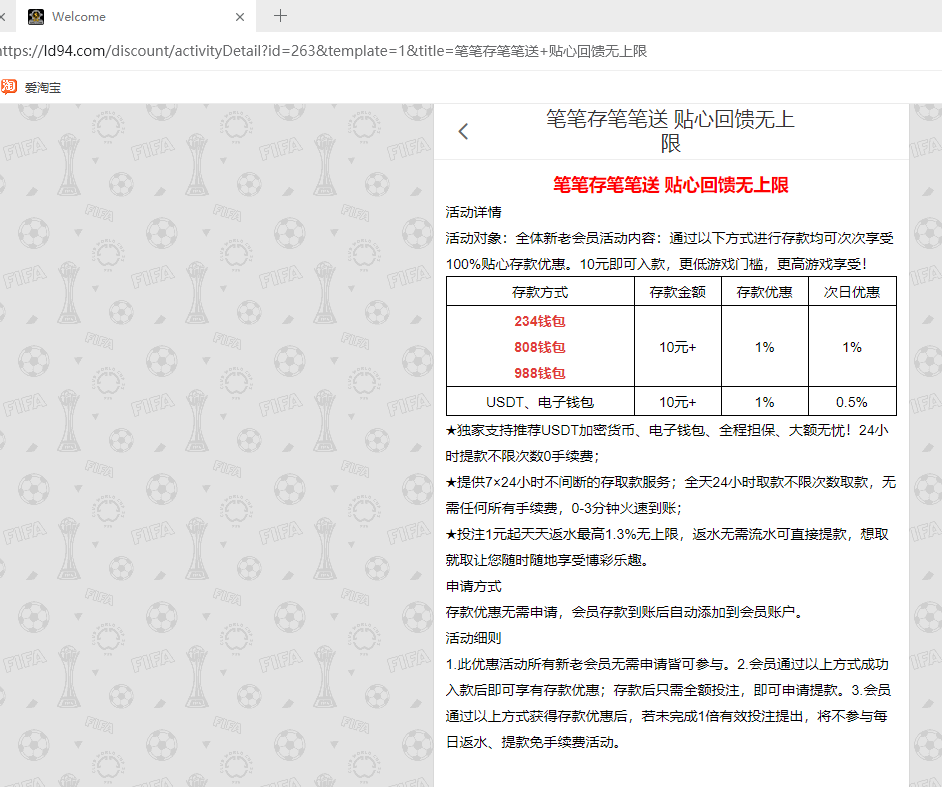
Task: Click the 活动细则 section heading
Action: [x=474, y=638]
